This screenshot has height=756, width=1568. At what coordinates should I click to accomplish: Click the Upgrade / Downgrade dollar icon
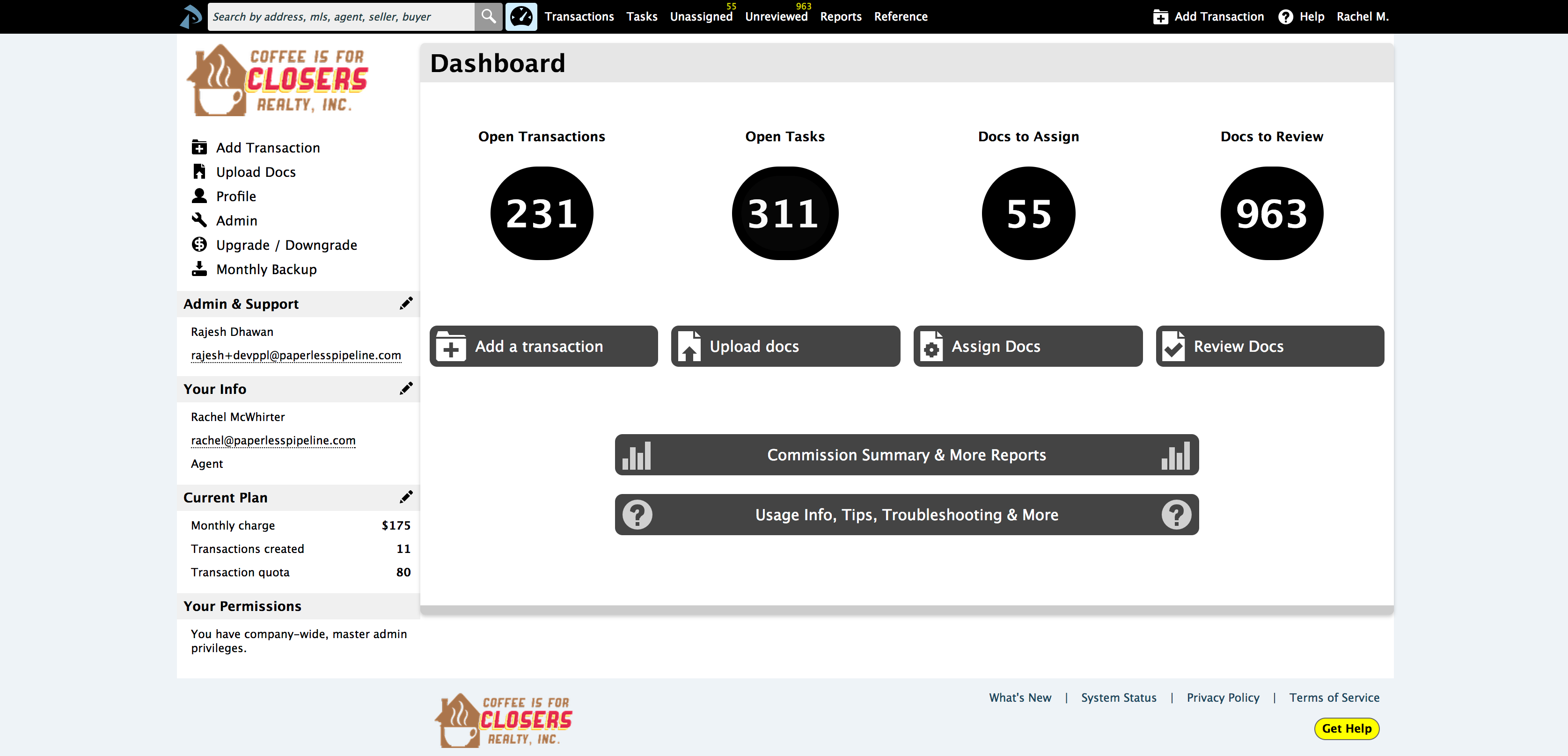199,245
